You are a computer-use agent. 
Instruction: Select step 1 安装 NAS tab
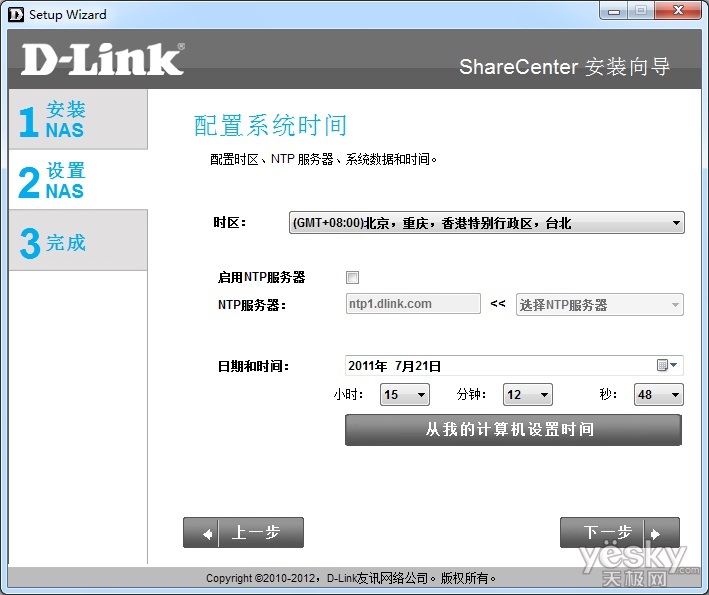pos(78,119)
